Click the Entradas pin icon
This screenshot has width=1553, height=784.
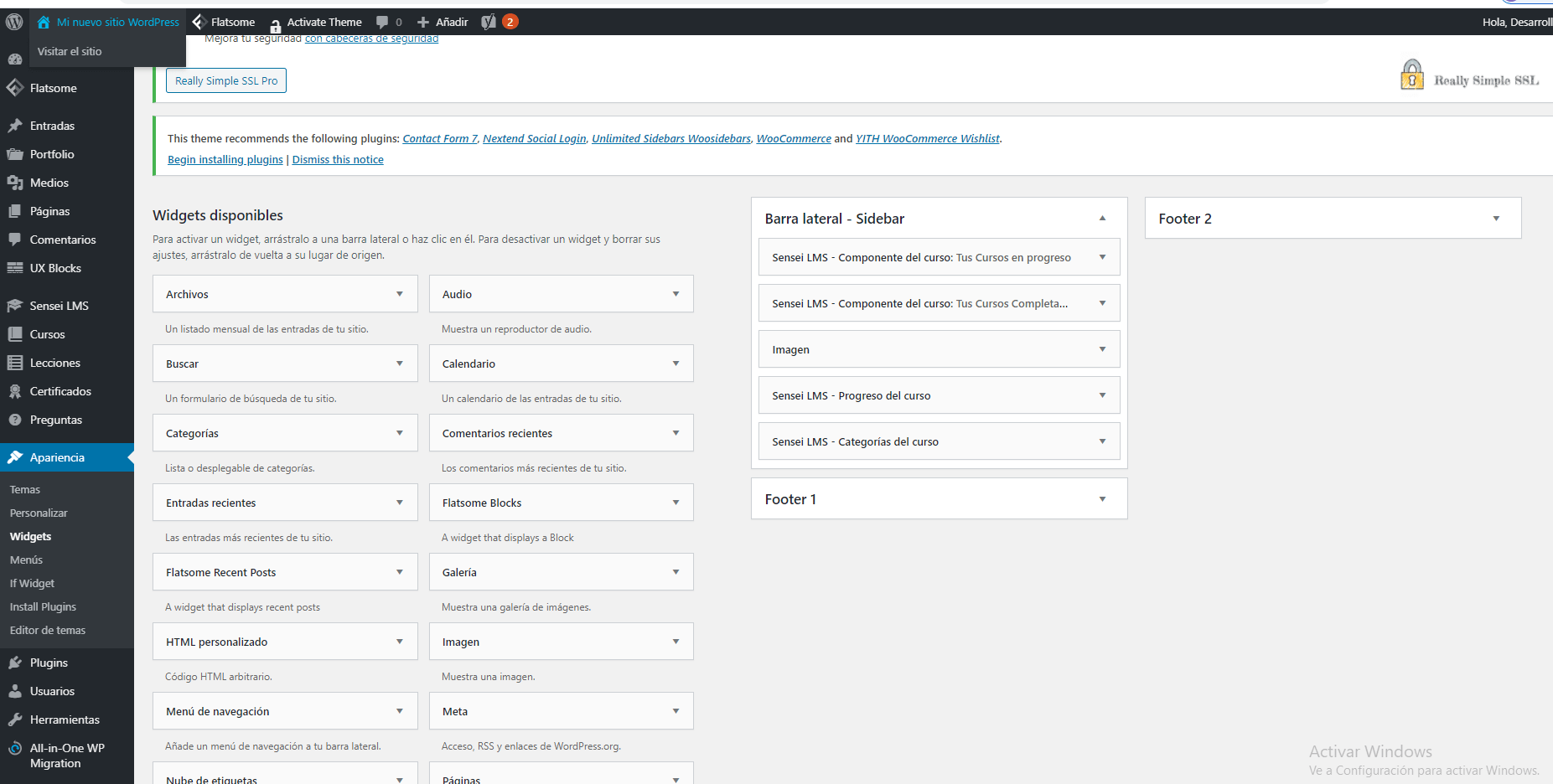(14, 126)
